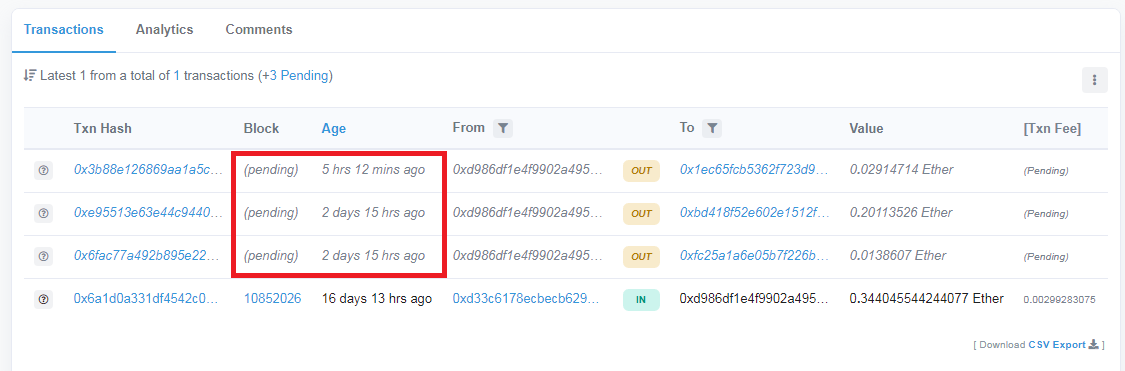Screen dimensions: 1125x371
Task: Click To address 0xd986df1e4f9902a495 in last row
Action: [754, 299]
